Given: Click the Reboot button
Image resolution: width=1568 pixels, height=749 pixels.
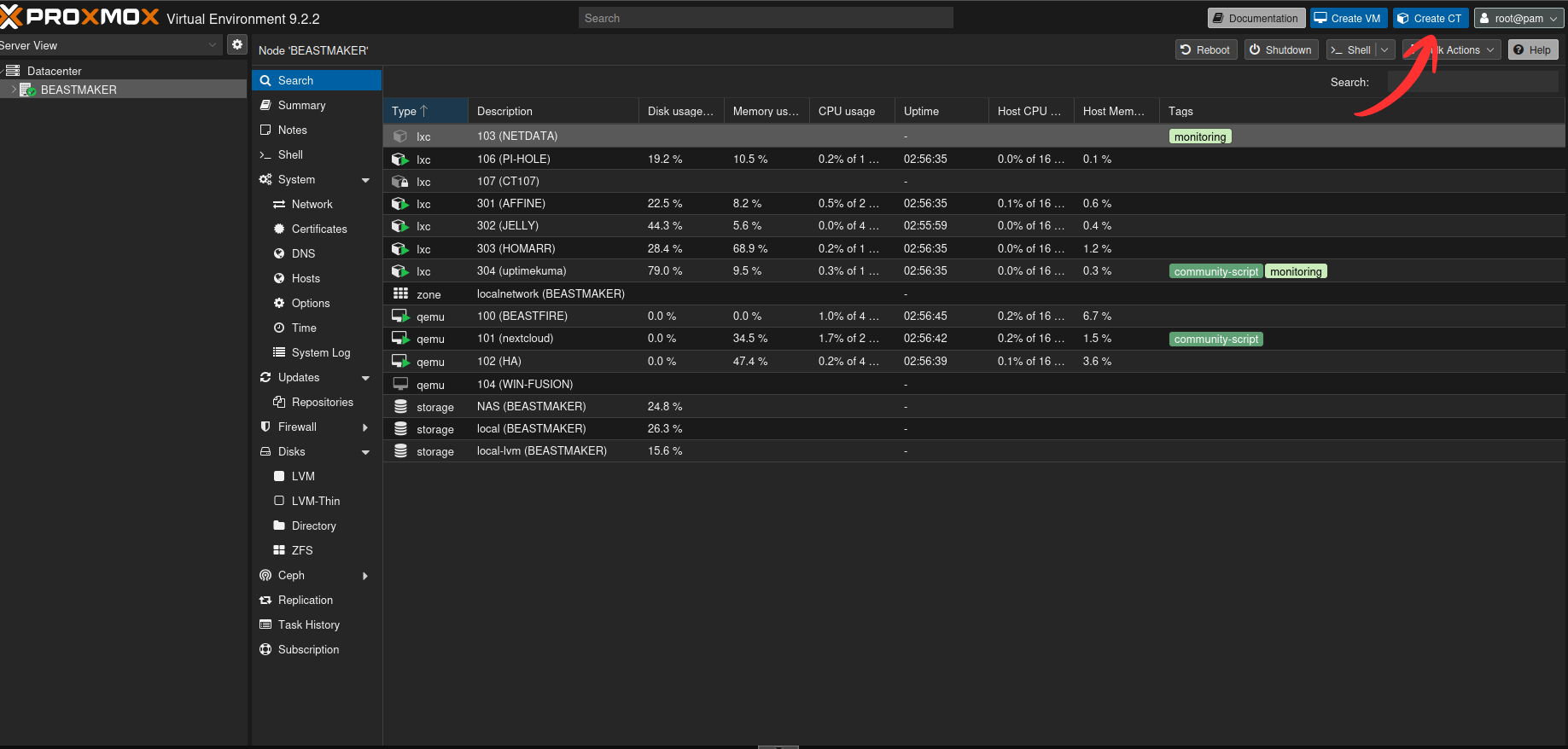Looking at the screenshot, I should (1206, 50).
